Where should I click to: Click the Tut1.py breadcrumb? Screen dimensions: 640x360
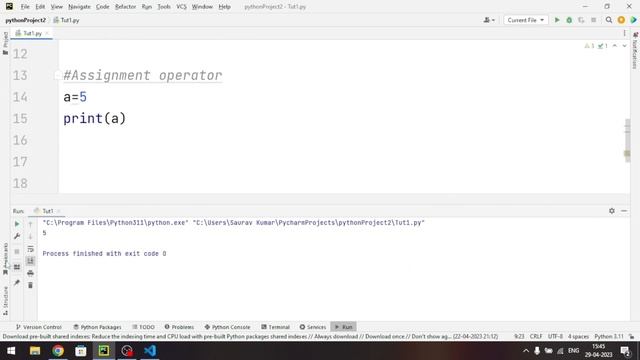(67, 20)
